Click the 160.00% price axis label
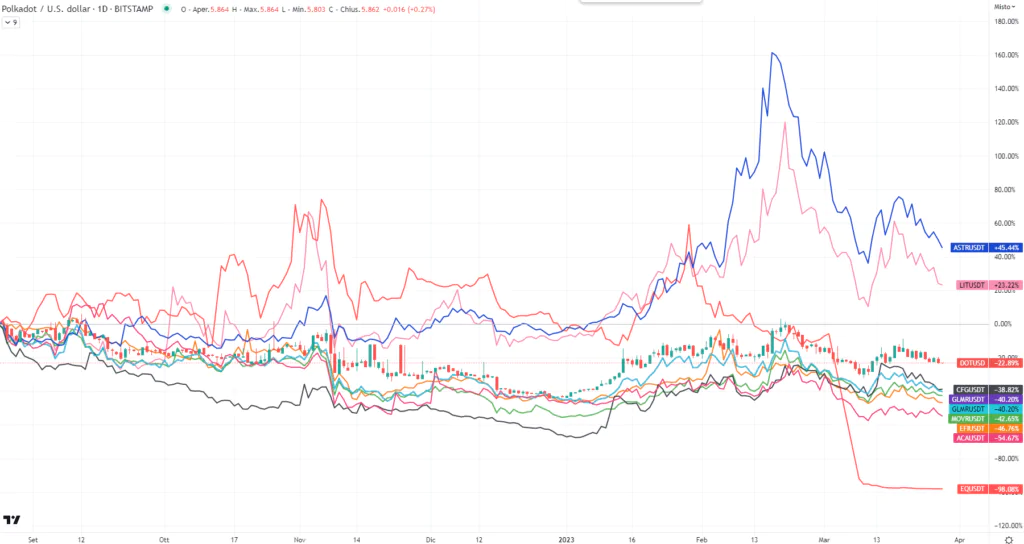 click(1006, 55)
